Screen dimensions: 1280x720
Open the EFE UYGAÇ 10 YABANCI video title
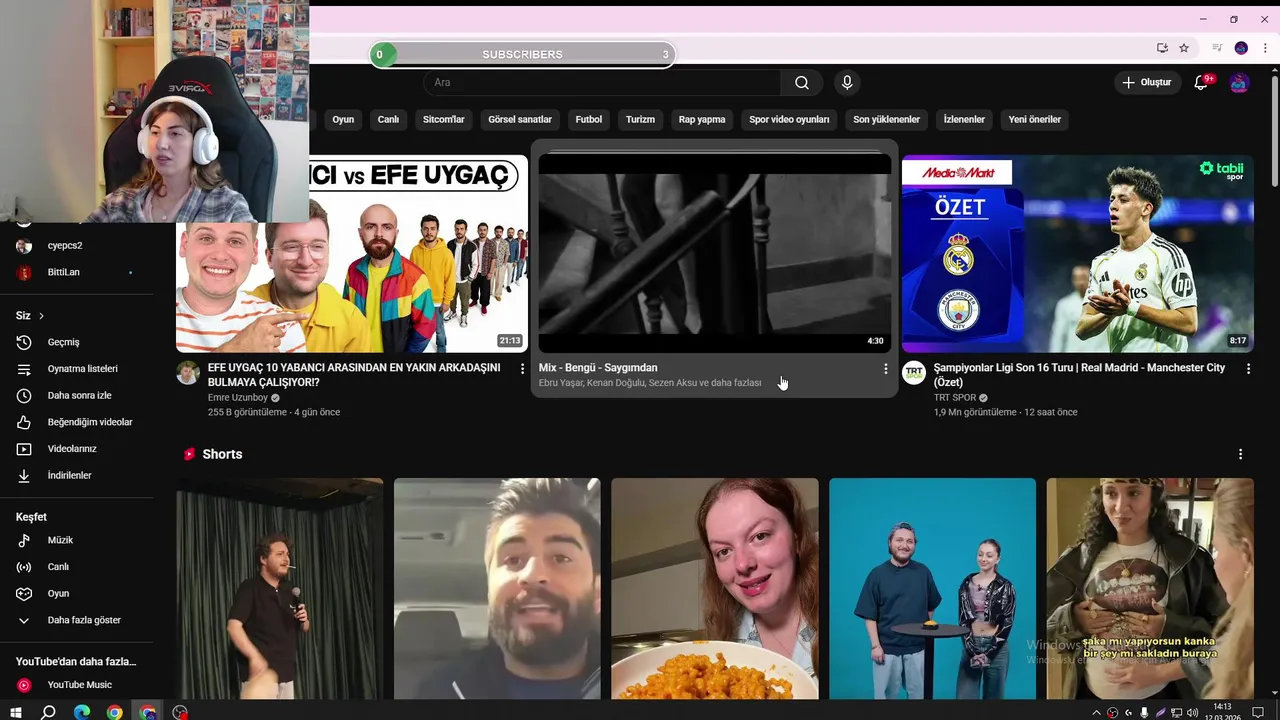coord(354,375)
